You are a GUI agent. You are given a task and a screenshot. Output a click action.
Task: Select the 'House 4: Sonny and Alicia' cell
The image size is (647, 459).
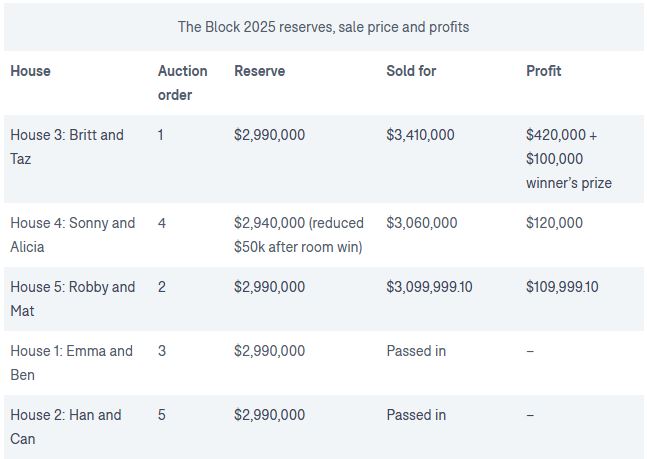click(x=72, y=235)
